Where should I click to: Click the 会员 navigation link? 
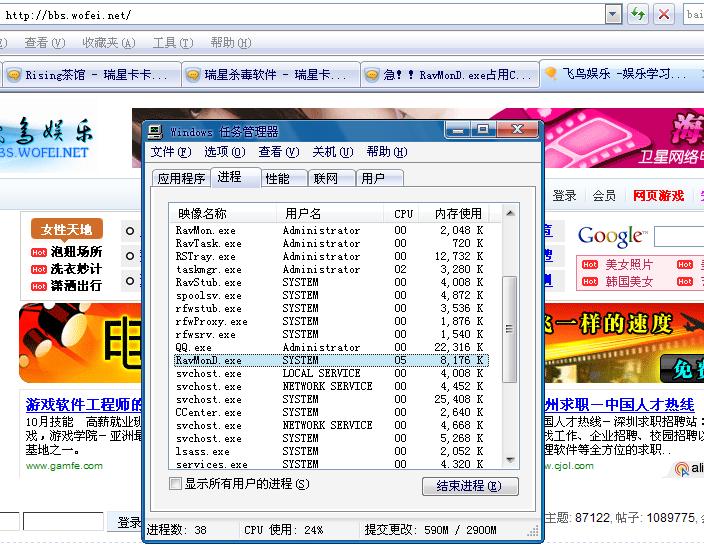pos(604,196)
